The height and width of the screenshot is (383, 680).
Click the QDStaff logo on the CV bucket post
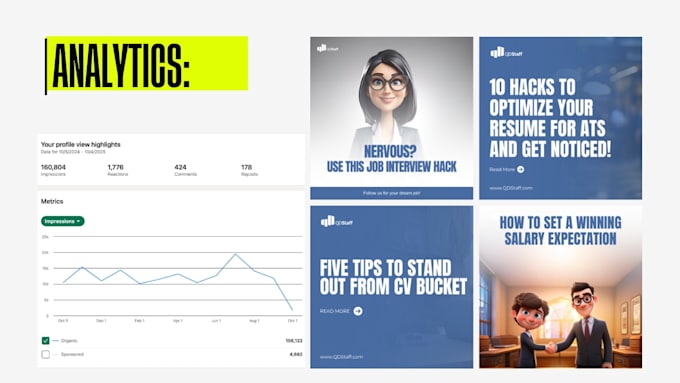click(337, 222)
